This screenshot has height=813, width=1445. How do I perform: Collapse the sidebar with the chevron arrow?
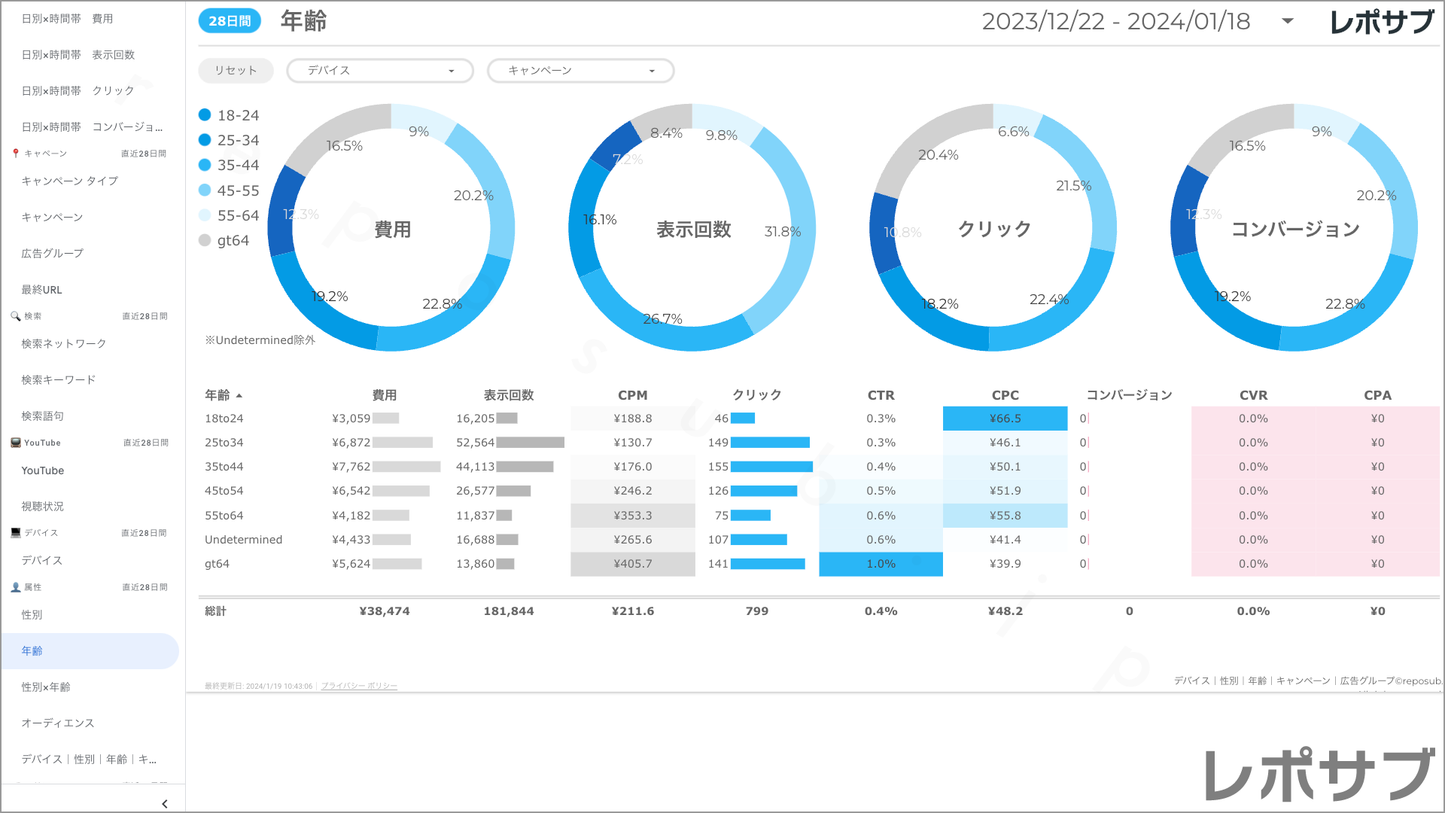click(164, 803)
